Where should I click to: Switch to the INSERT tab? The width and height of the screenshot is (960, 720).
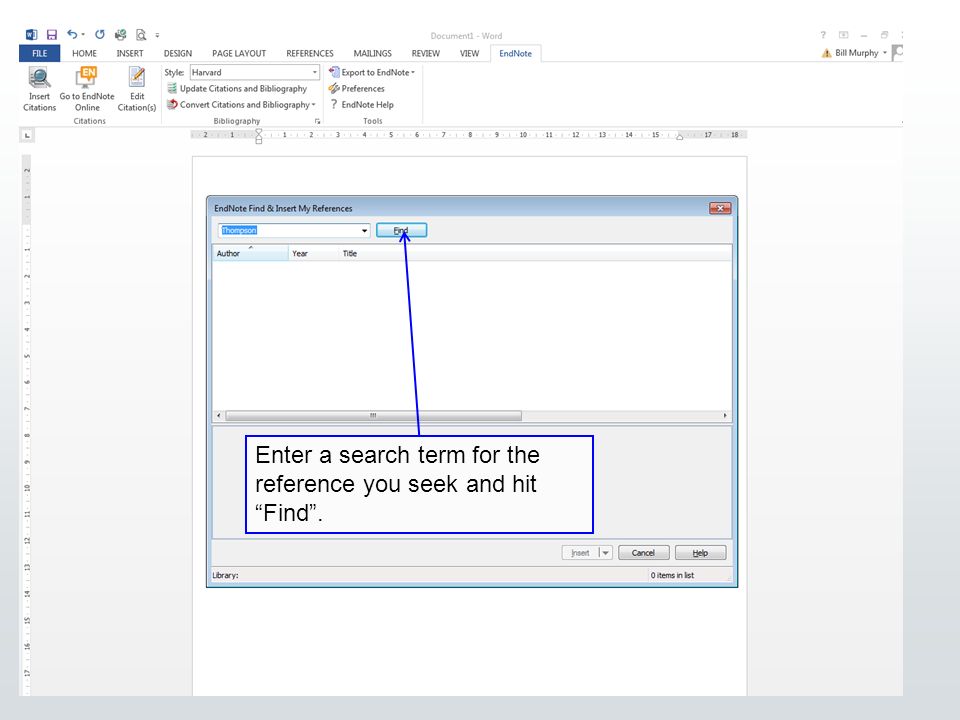[130, 53]
